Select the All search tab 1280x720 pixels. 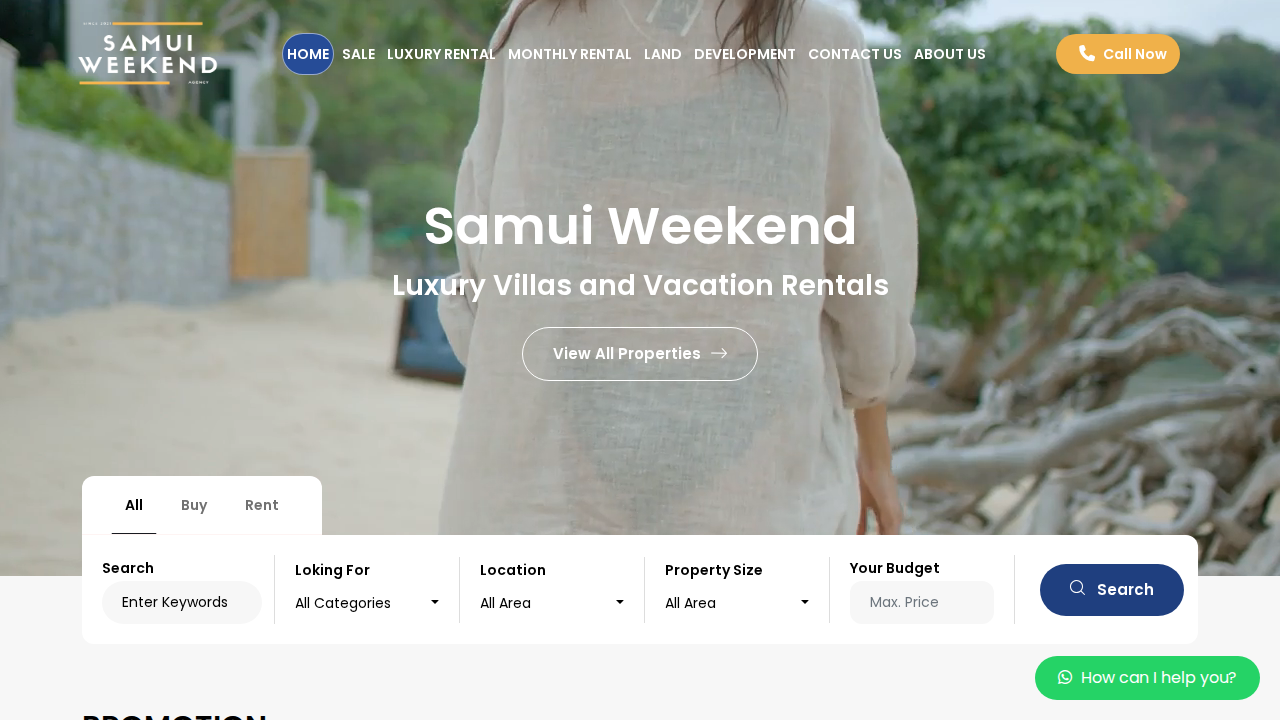click(x=134, y=505)
